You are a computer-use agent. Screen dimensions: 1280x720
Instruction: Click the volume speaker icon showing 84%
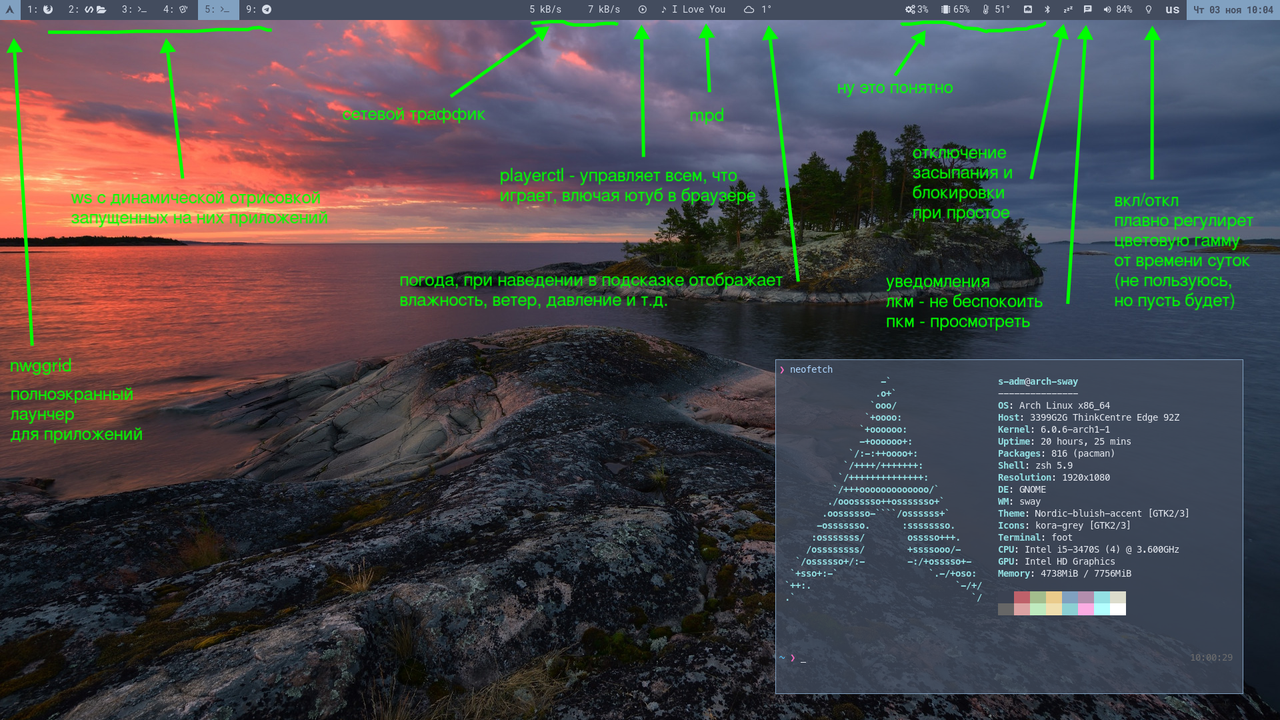click(x=1108, y=9)
